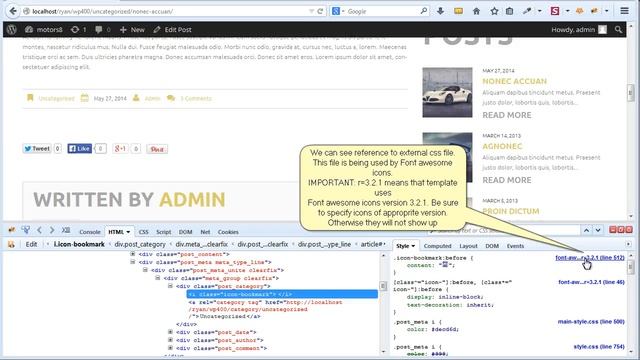Reload the page with the refresh icon
The image size is (640, 360).
point(320,11)
